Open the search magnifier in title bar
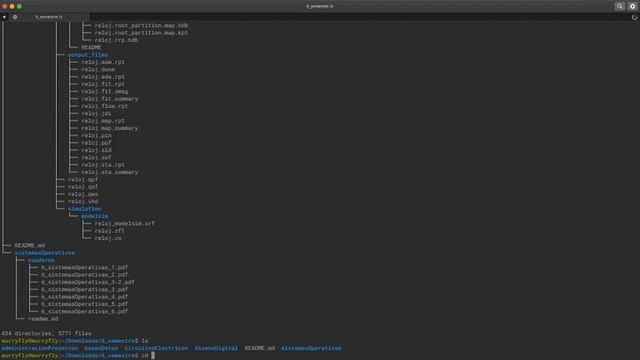This screenshot has width=640, height=360. [620, 6]
